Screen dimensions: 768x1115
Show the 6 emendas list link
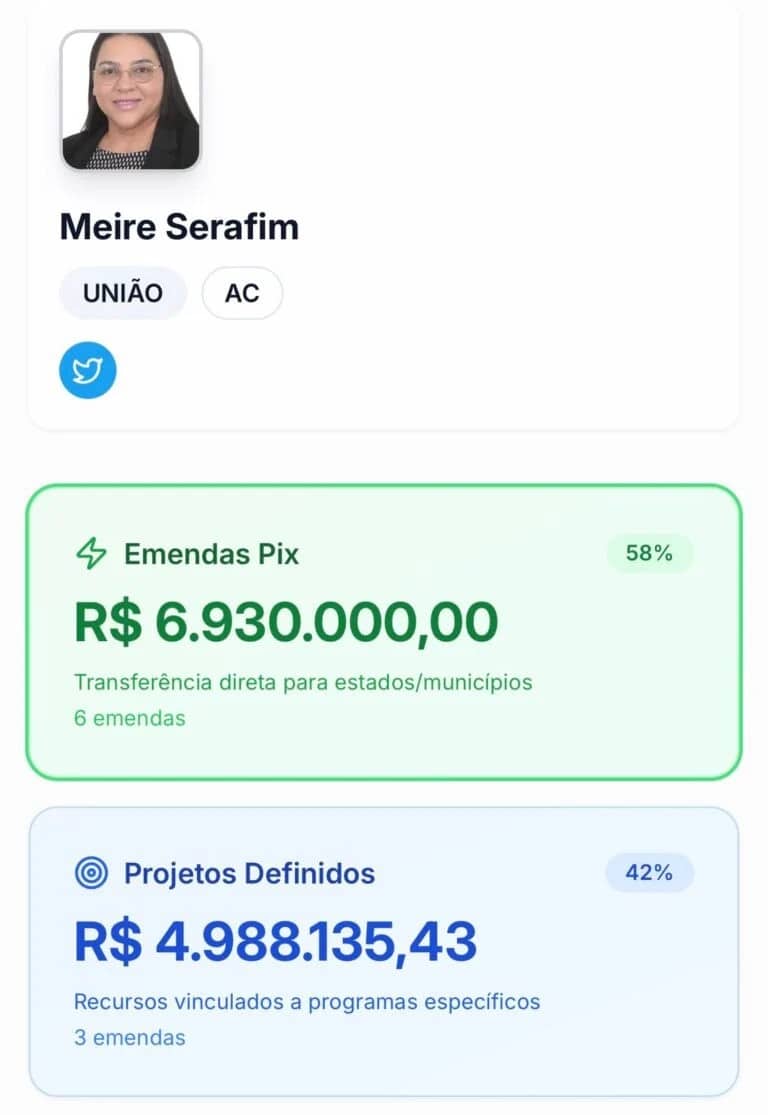[130, 718]
